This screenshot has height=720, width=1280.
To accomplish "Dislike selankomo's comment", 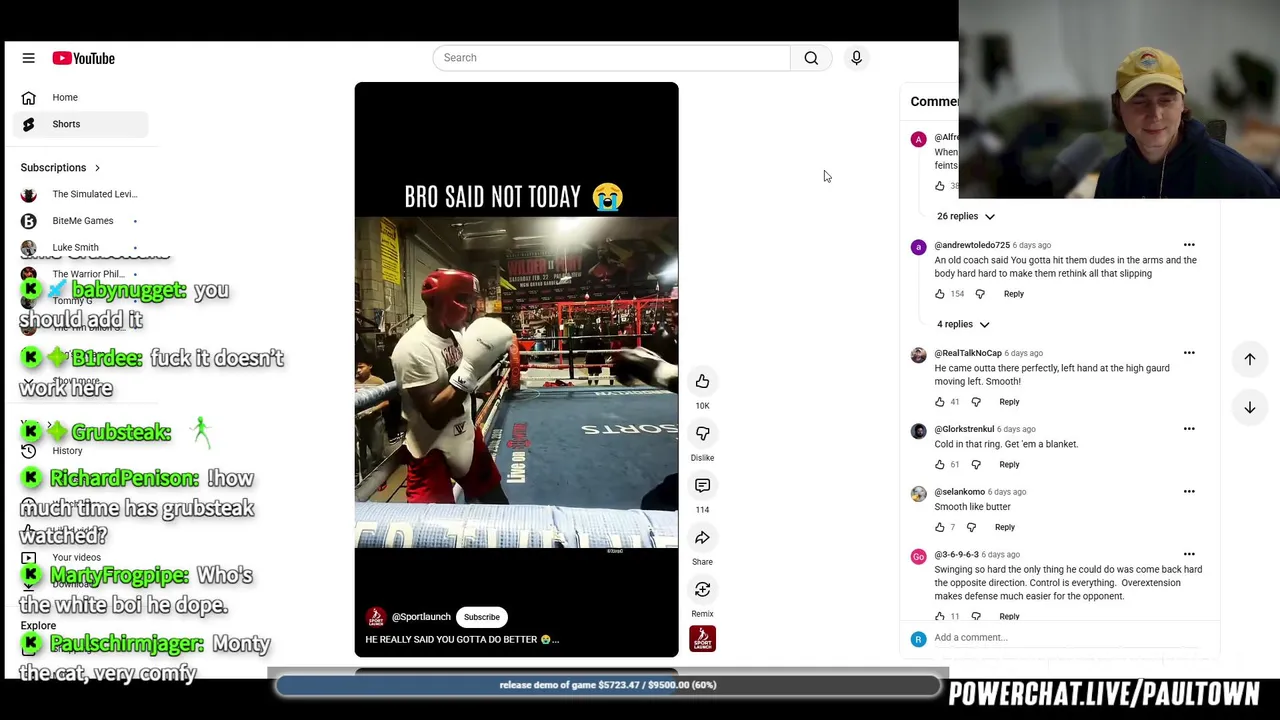I will [971, 527].
